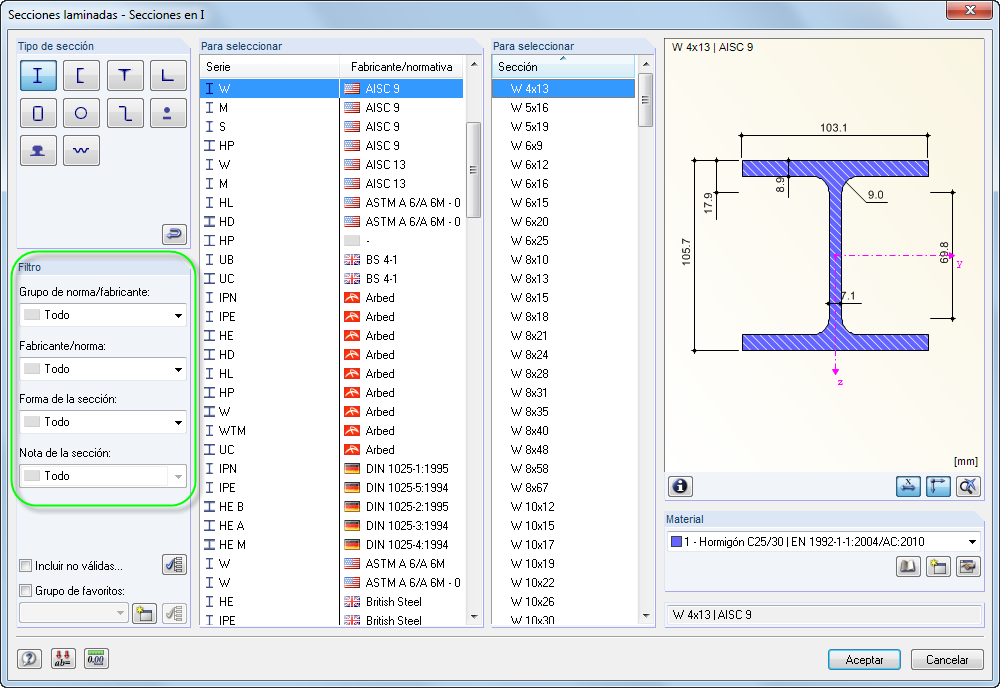This screenshot has height=688, width=1000.
Task: Select series HE British Steel
Action: coord(332,602)
